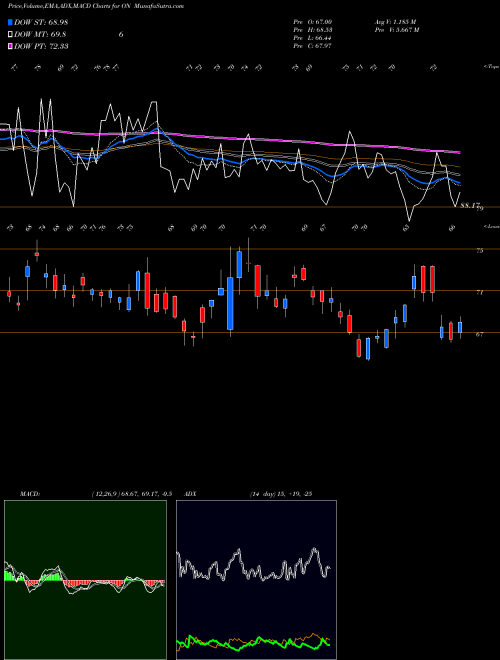Click the number 6 beside DOW MT
The image size is (500, 660).
[x=121, y=34]
